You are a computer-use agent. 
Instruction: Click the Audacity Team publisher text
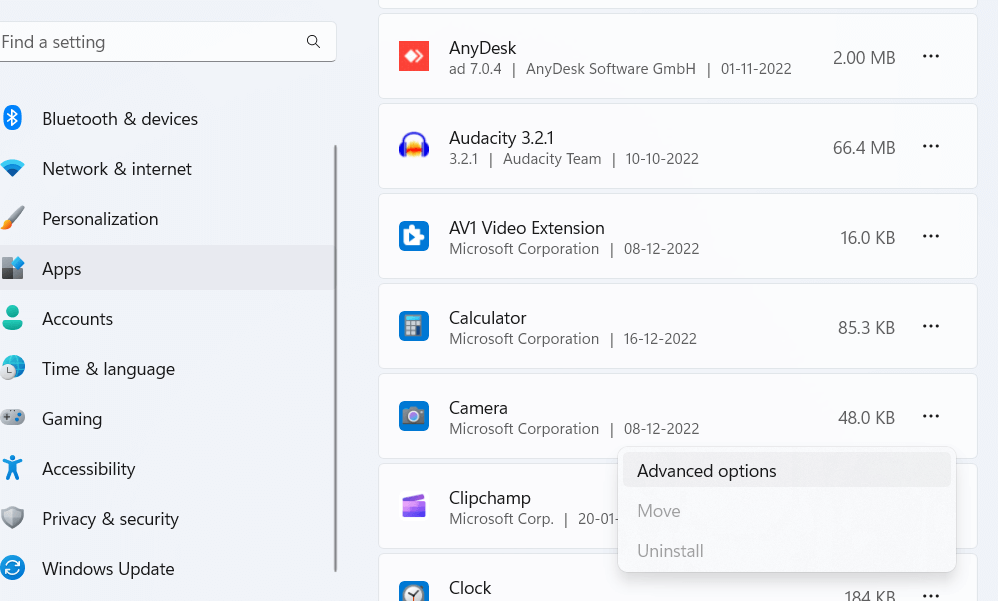(x=552, y=159)
